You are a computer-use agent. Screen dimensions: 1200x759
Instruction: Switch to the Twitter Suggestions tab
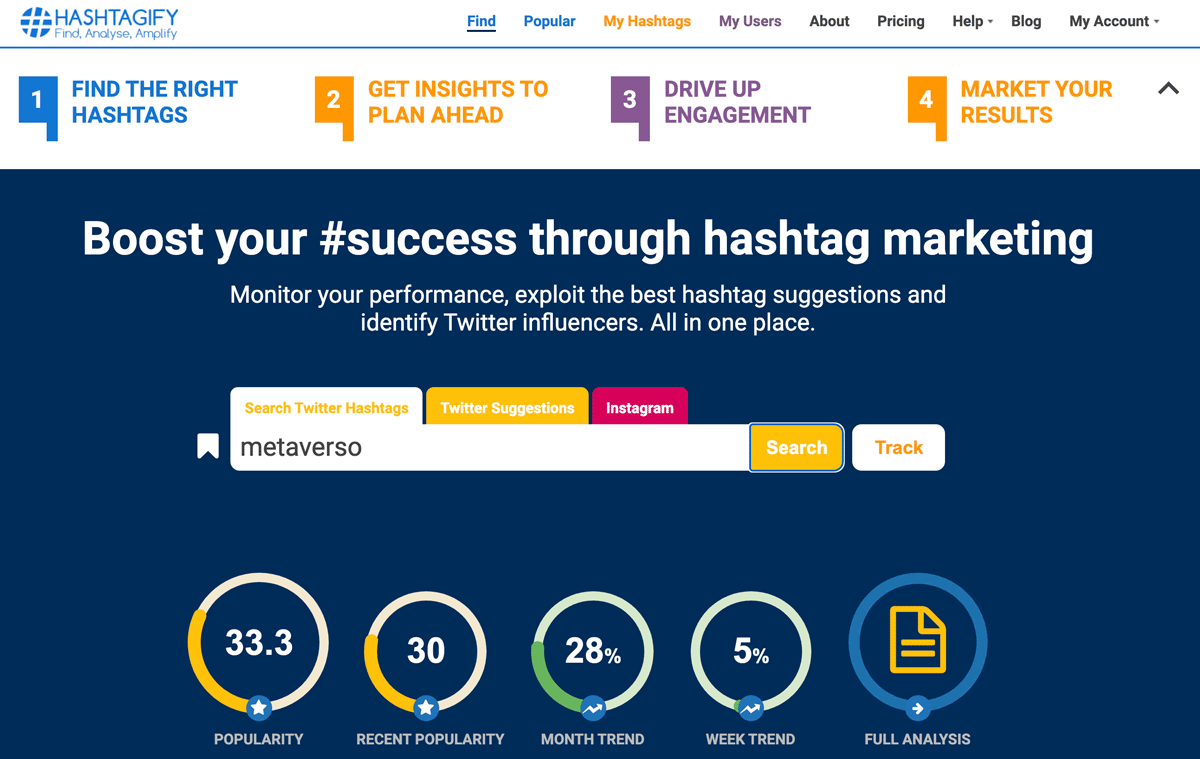[506, 407]
